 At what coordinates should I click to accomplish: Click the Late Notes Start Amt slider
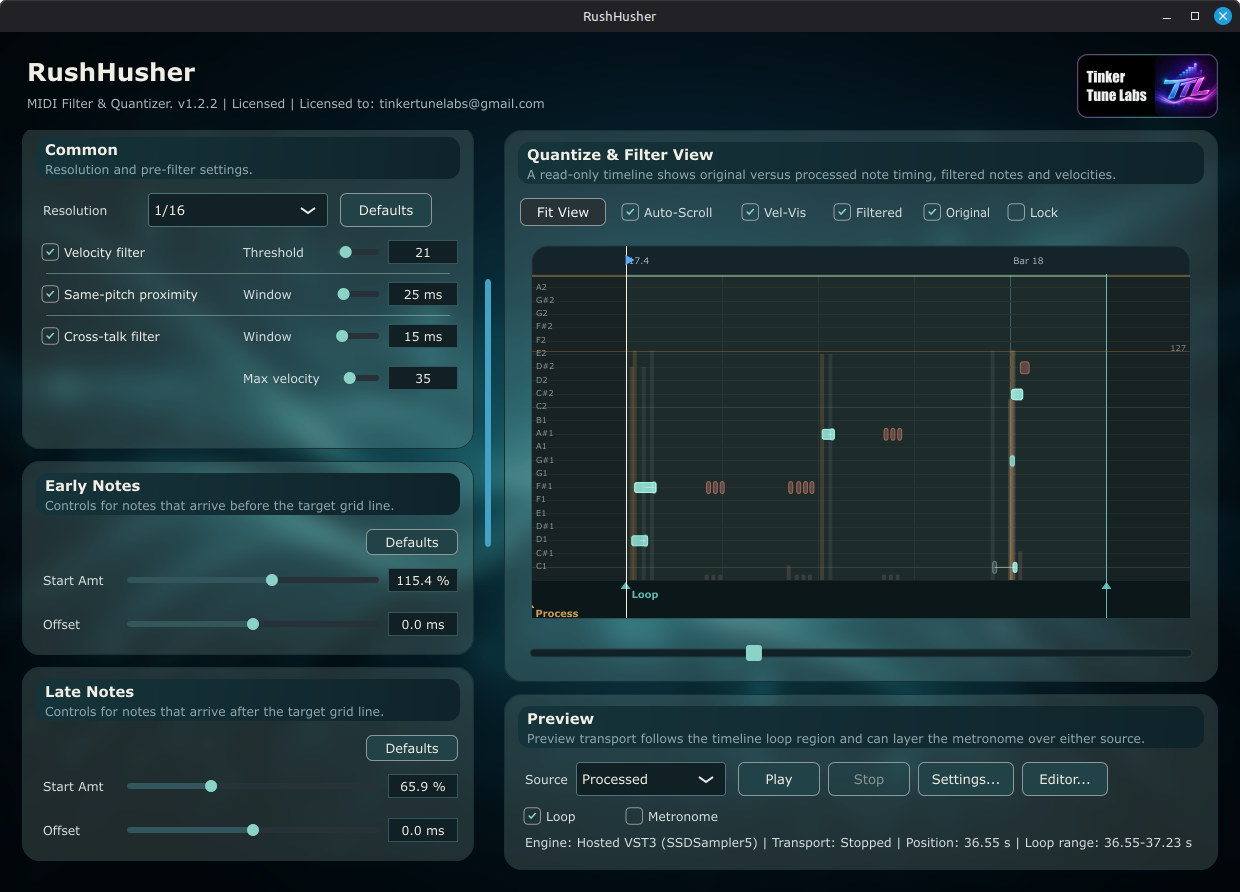(x=253, y=786)
